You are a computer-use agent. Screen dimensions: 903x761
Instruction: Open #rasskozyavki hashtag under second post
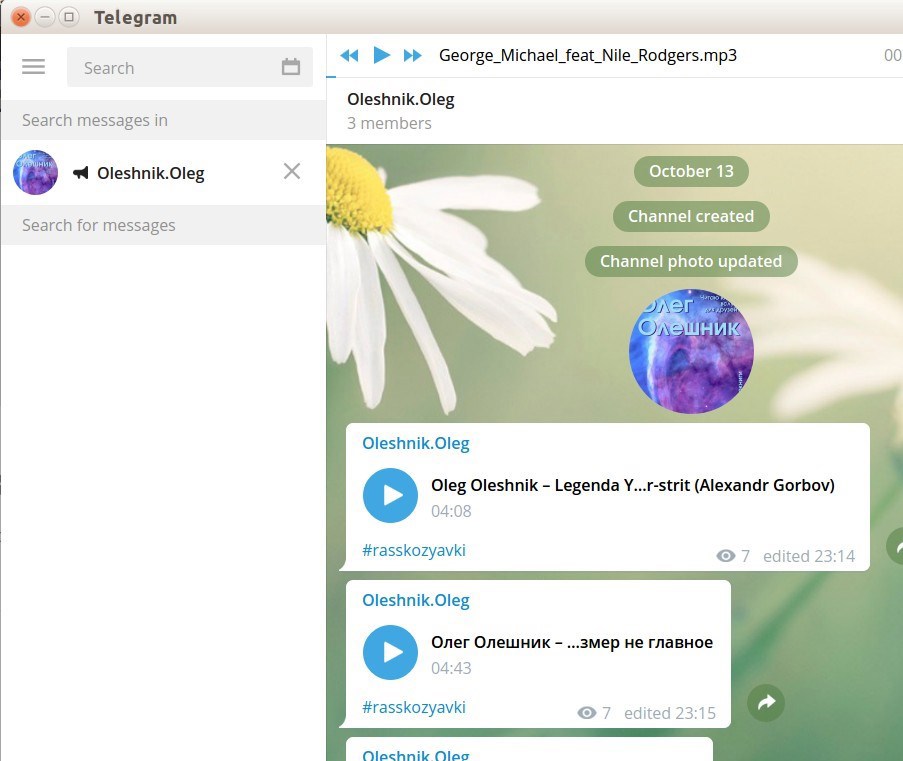tap(414, 707)
